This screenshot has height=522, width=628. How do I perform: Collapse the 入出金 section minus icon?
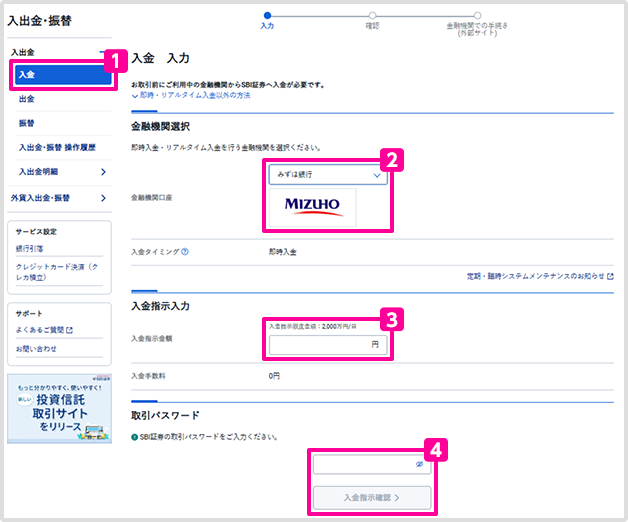pyautogui.click(x=102, y=52)
